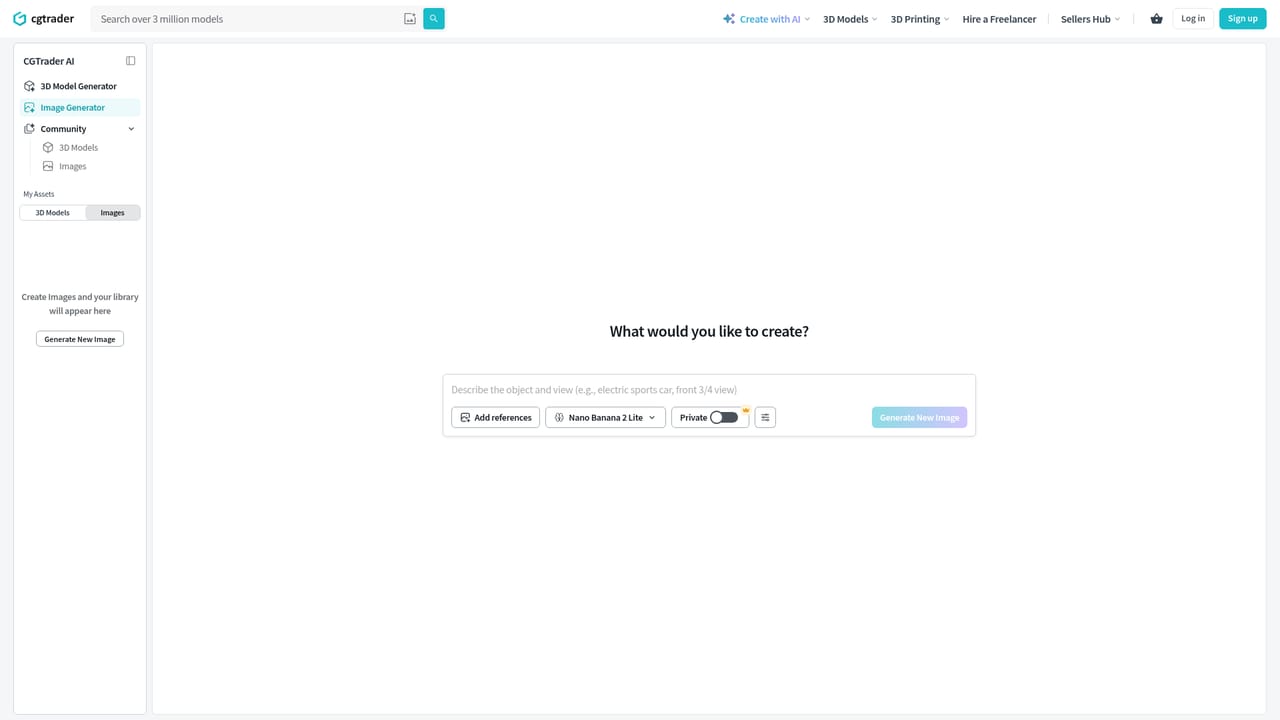1280x720 pixels.
Task: Click the prompt box Generate New Image button
Action: pos(919,417)
